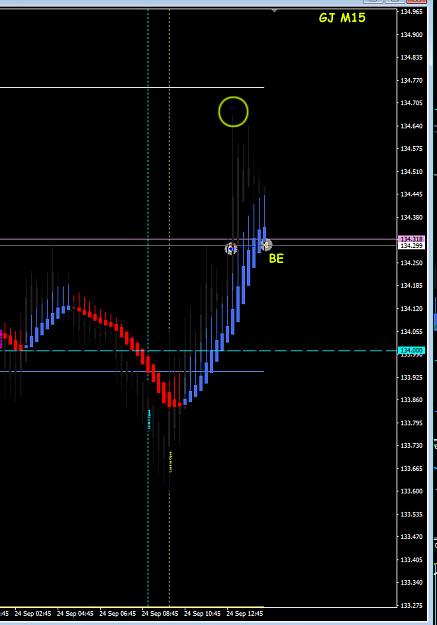Image resolution: width=437 pixels, height=625 pixels.
Task: Click the 134.445 price scale label
Action: pyautogui.click(x=411, y=195)
